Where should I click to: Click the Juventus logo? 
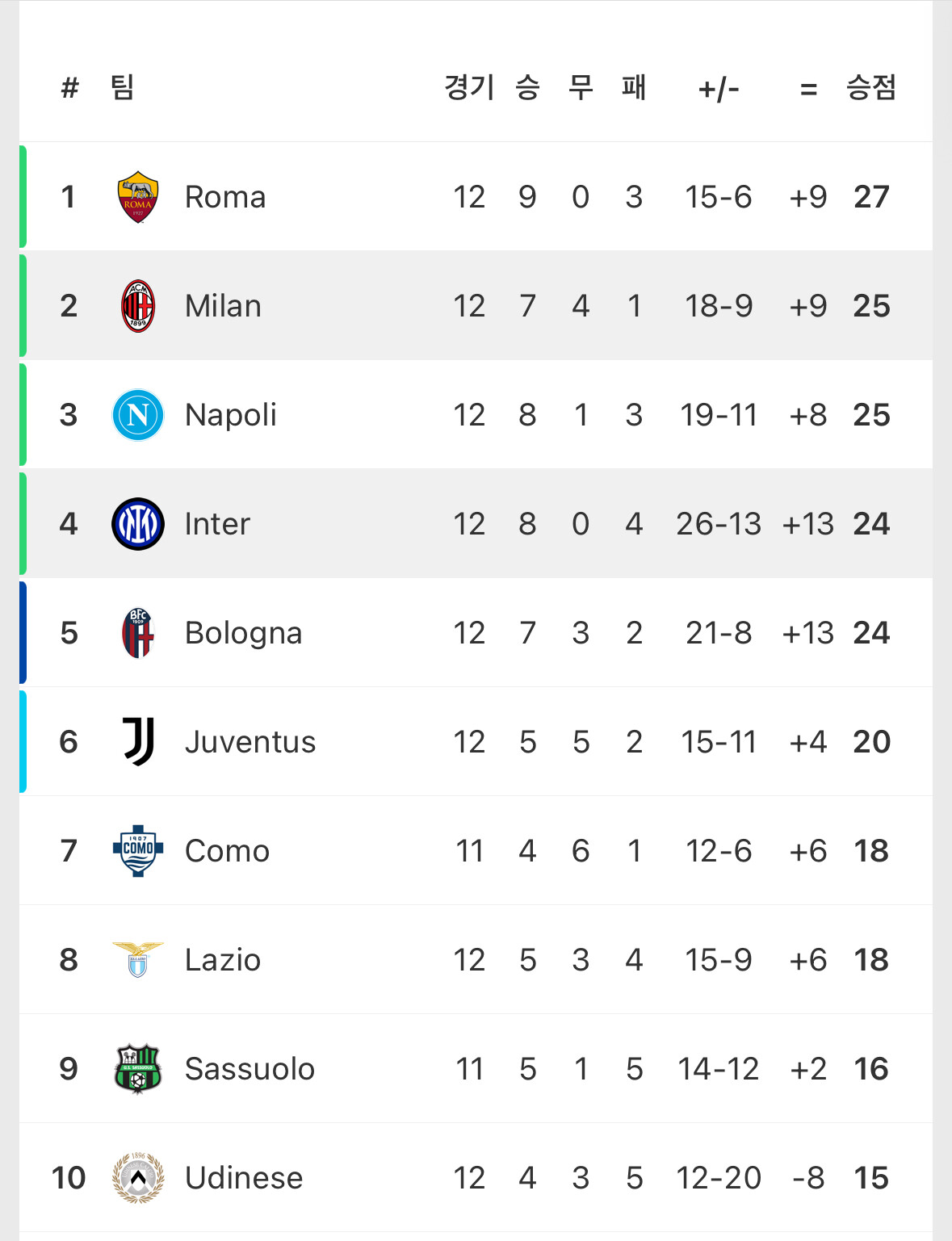138,742
